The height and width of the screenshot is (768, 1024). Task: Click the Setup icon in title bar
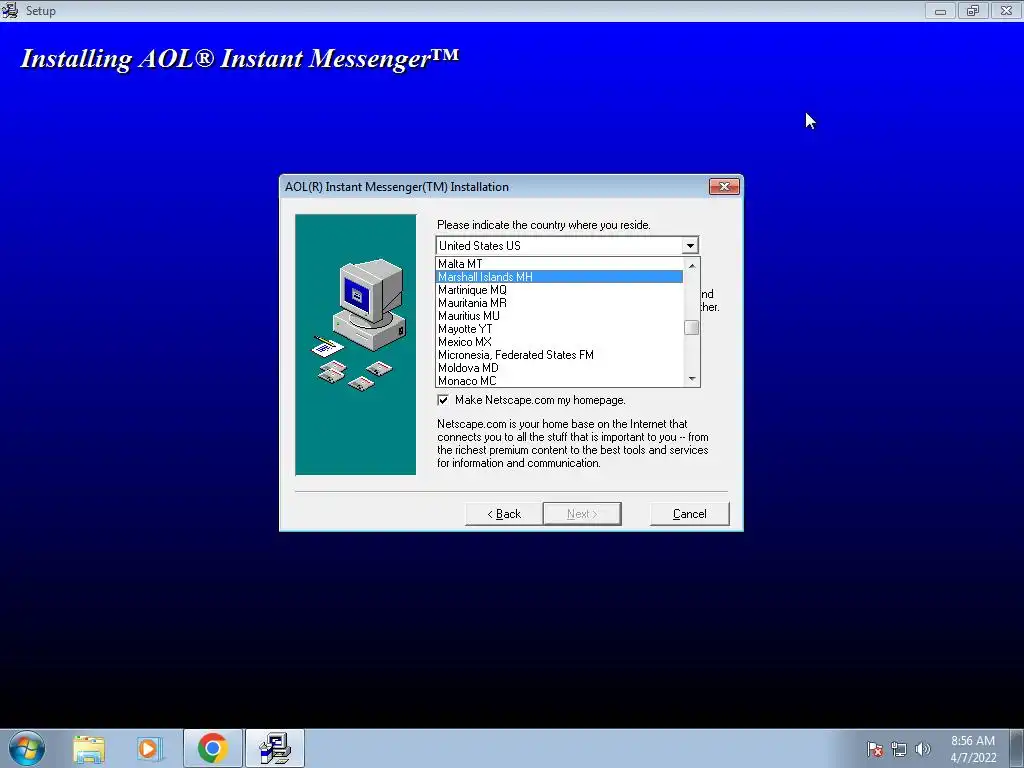(9, 10)
